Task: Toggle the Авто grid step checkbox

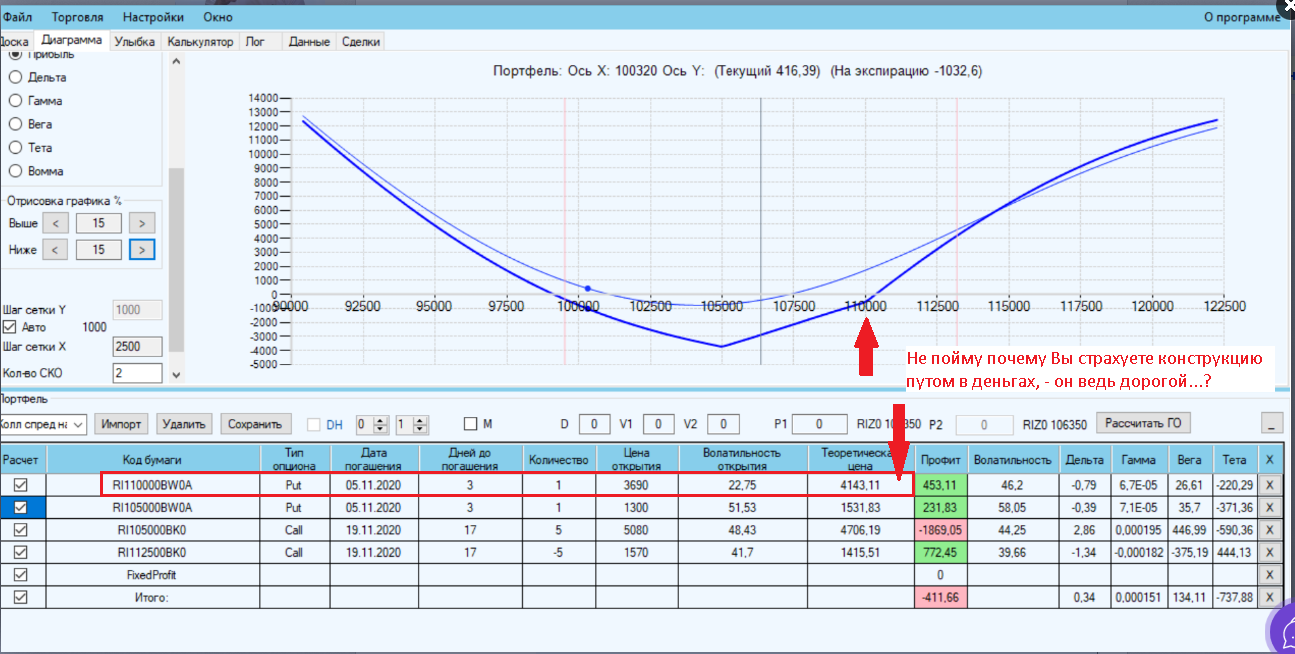Action: pyautogui.click(x=11, y=327)
